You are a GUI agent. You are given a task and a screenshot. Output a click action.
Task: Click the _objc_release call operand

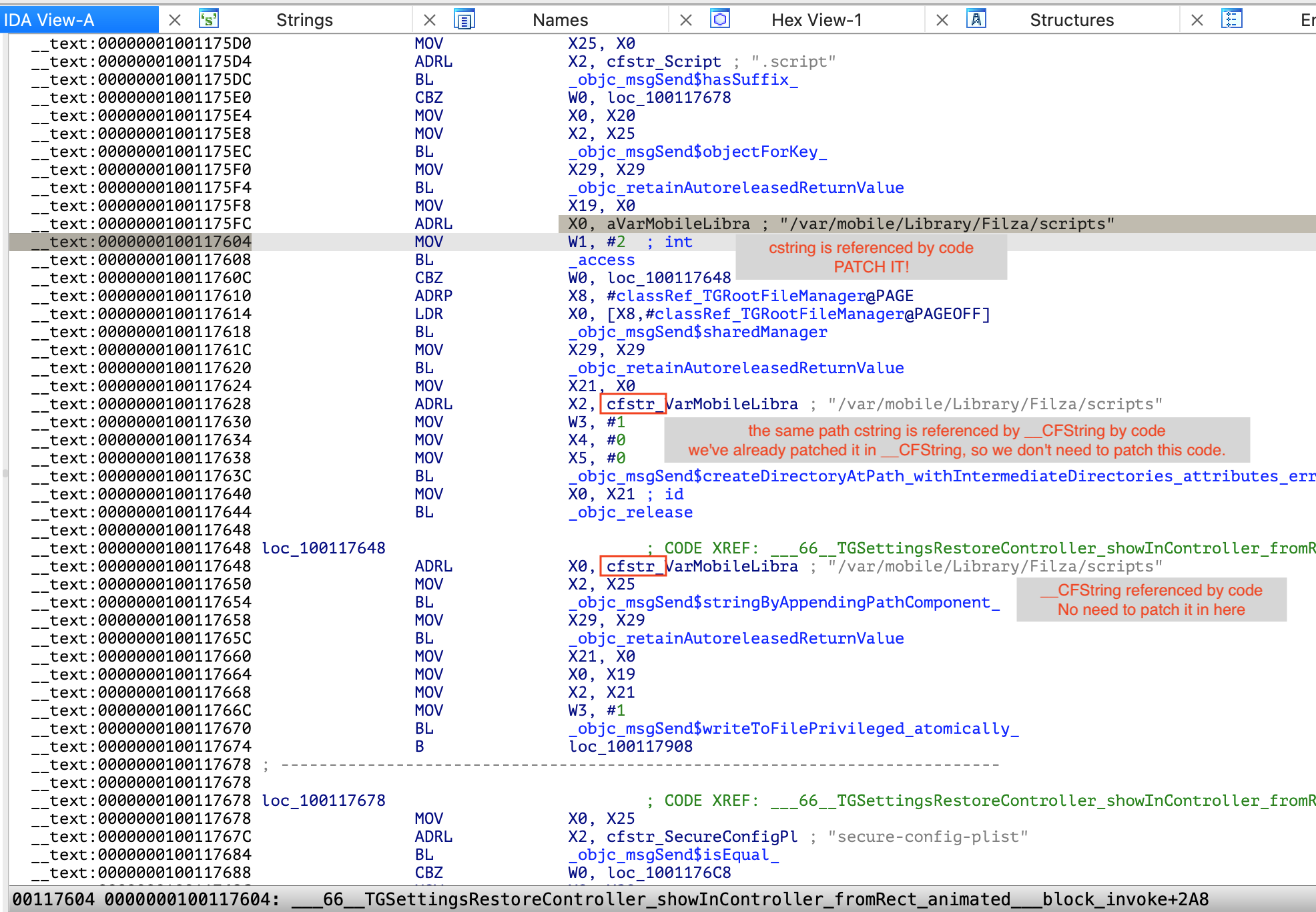(x=631, y=512)
